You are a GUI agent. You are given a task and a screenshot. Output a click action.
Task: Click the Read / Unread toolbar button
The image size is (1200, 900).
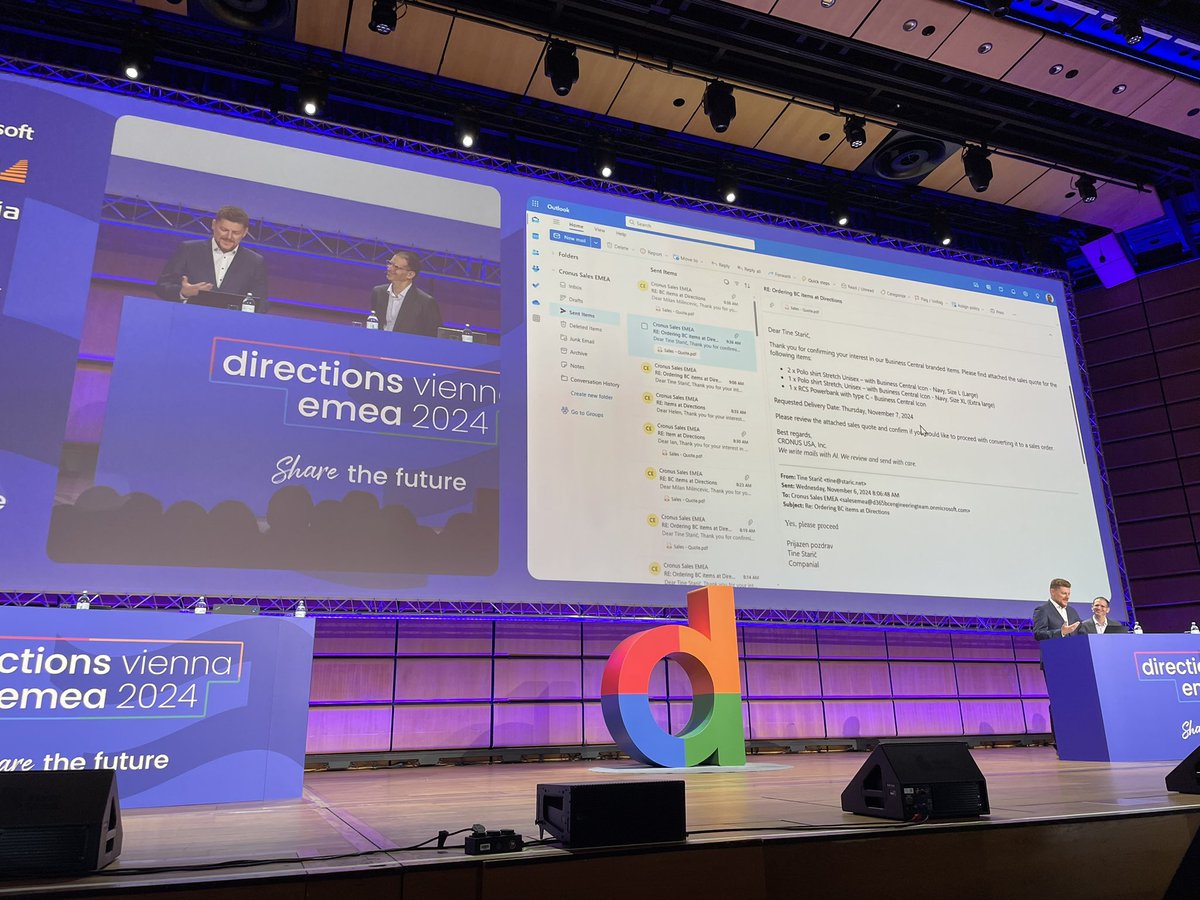tap(859, 288)
